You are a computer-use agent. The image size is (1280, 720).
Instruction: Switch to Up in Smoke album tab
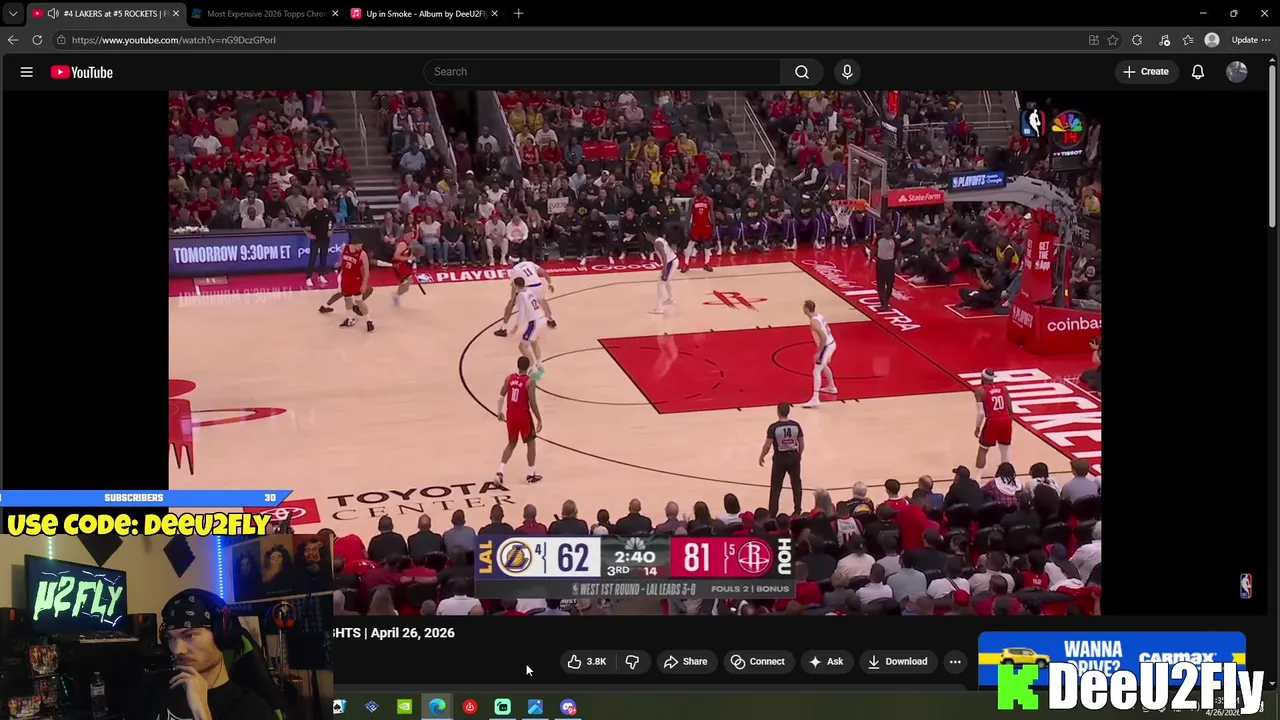pyautogui.click(x=426, y=14)
